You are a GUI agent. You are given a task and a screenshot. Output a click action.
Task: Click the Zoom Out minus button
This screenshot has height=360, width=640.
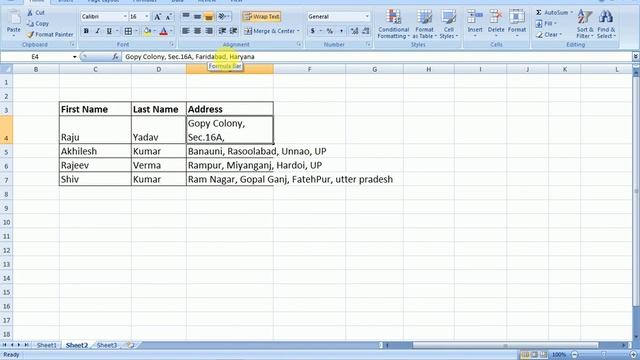[x=575, y=355]
